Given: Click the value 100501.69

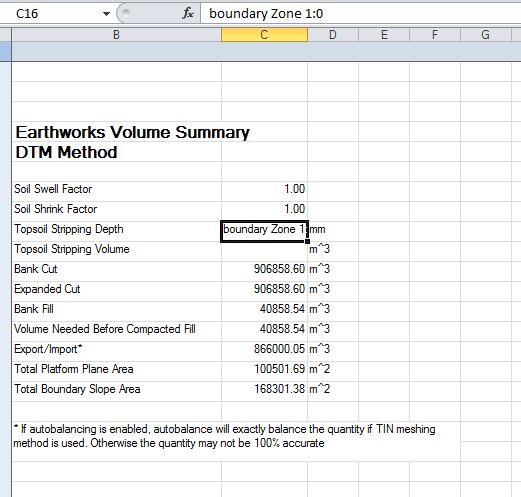Looking at the screenshot, I should tap(279, 369).
